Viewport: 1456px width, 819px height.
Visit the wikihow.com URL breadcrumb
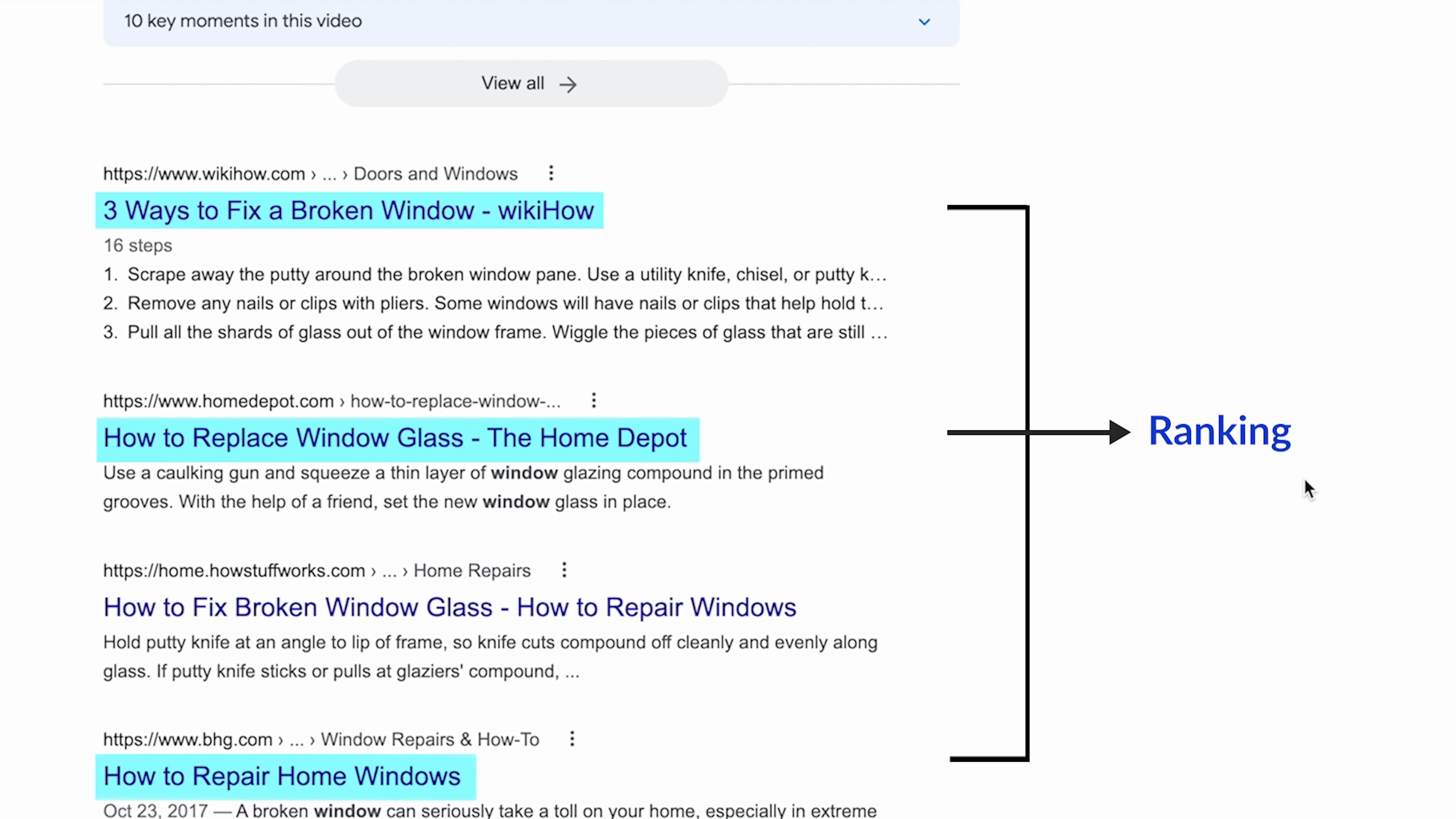[204, 174]
